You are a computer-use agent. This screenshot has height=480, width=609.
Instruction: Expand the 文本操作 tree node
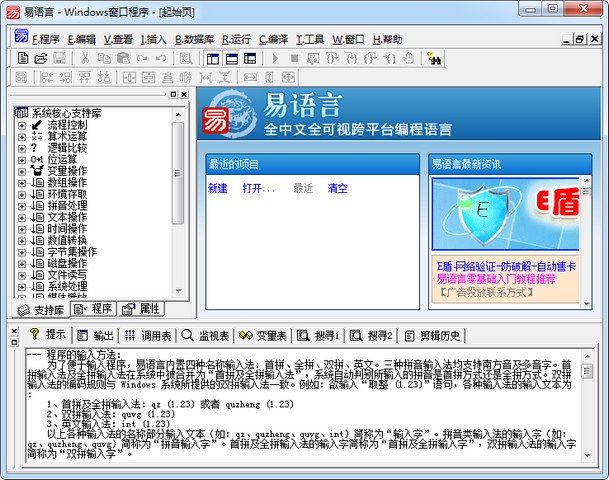[x=22, y=218]
